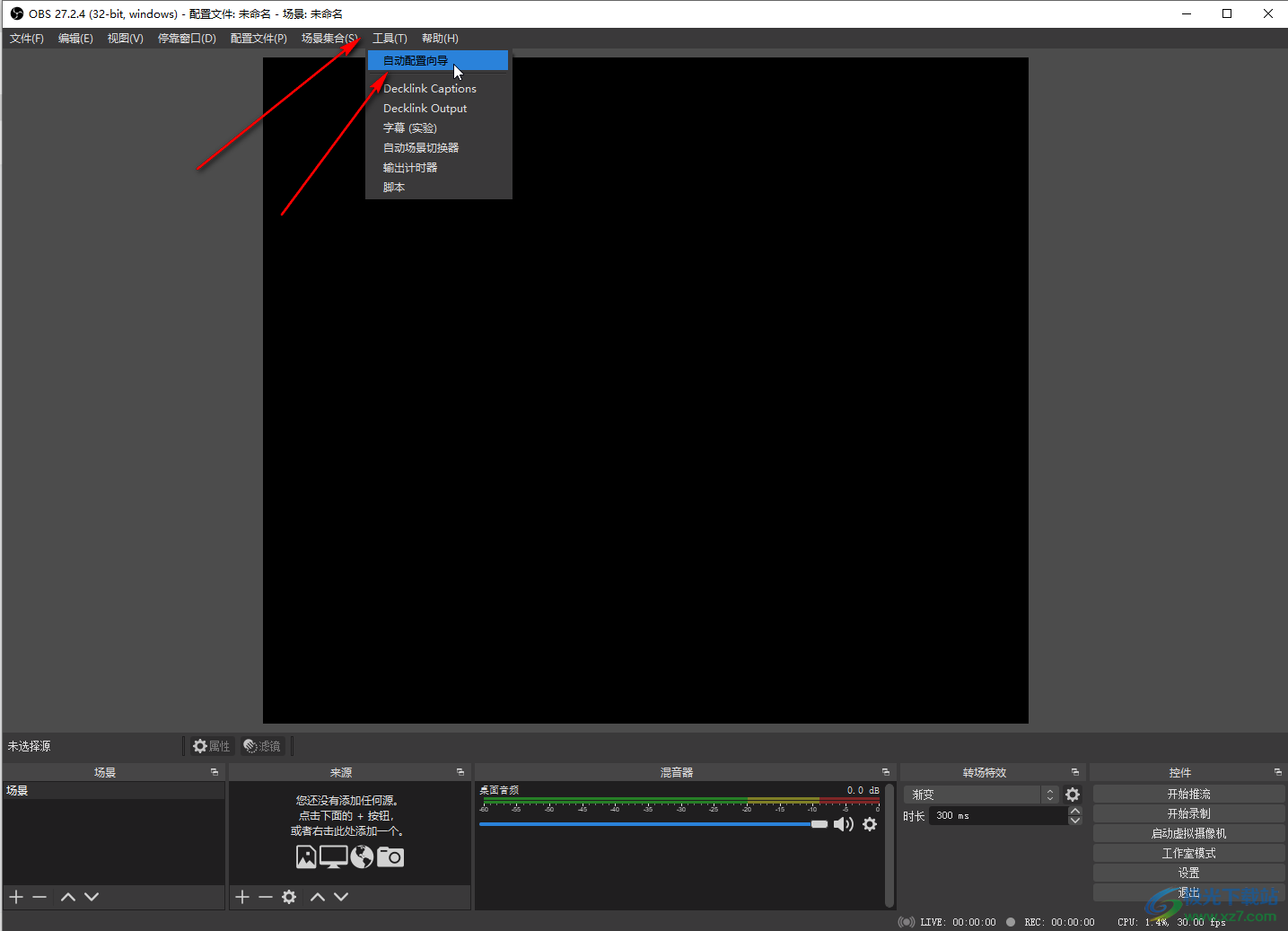Move the source up with the arrow icon
Screen dimensions: 1288x931
[318, 897]
